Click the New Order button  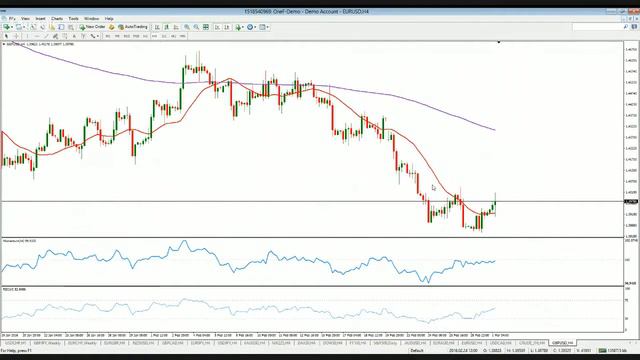[x=92, y=27]
